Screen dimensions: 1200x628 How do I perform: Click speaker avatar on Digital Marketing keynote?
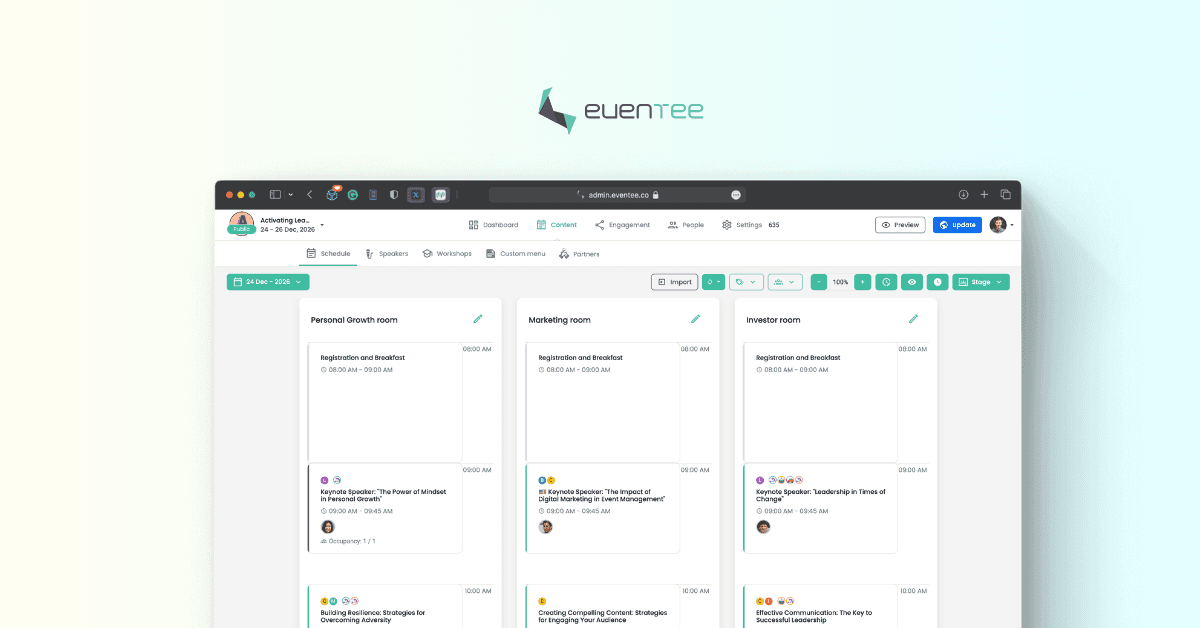point(546,526)
